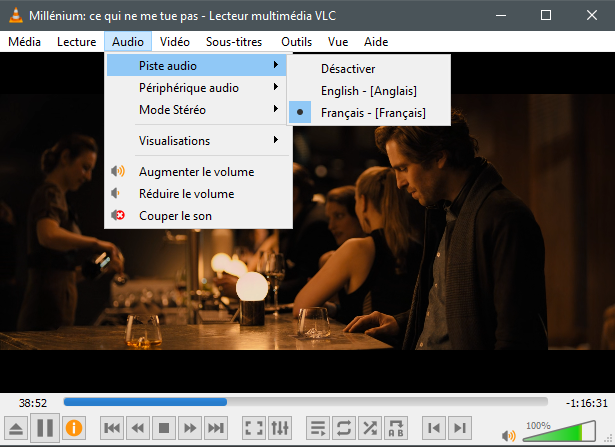Toggle random shuffle playback
This screenshot has width=615, height=447.
(x=370, y=428)
